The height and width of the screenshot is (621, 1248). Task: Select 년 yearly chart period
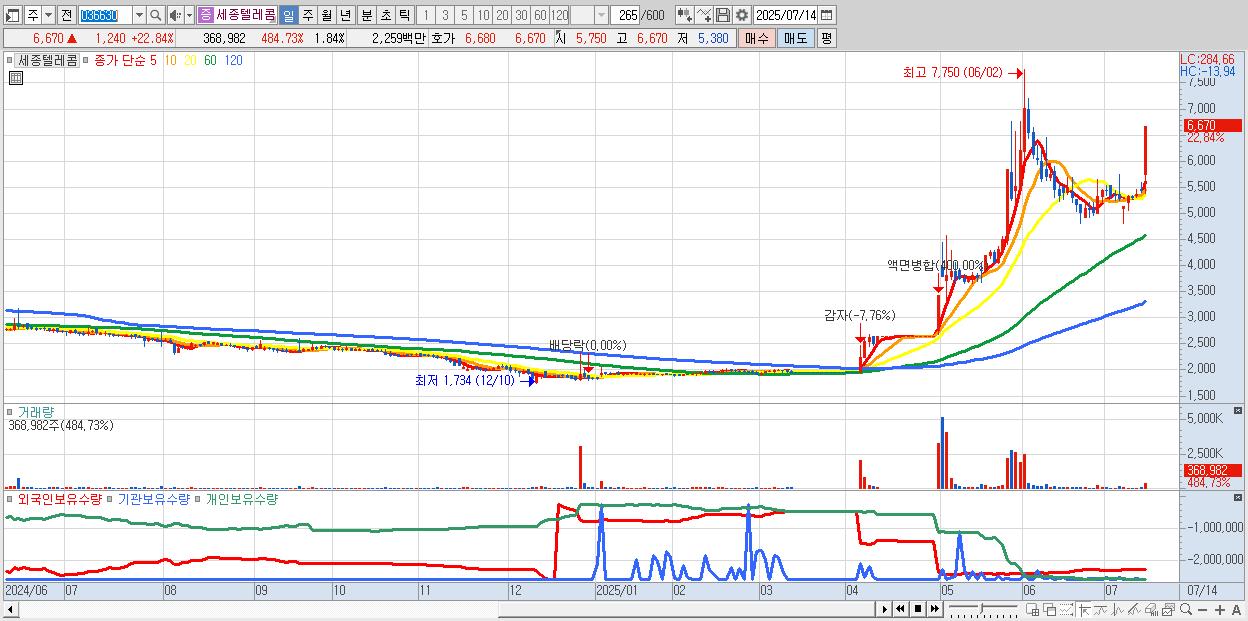pos(345,15)
